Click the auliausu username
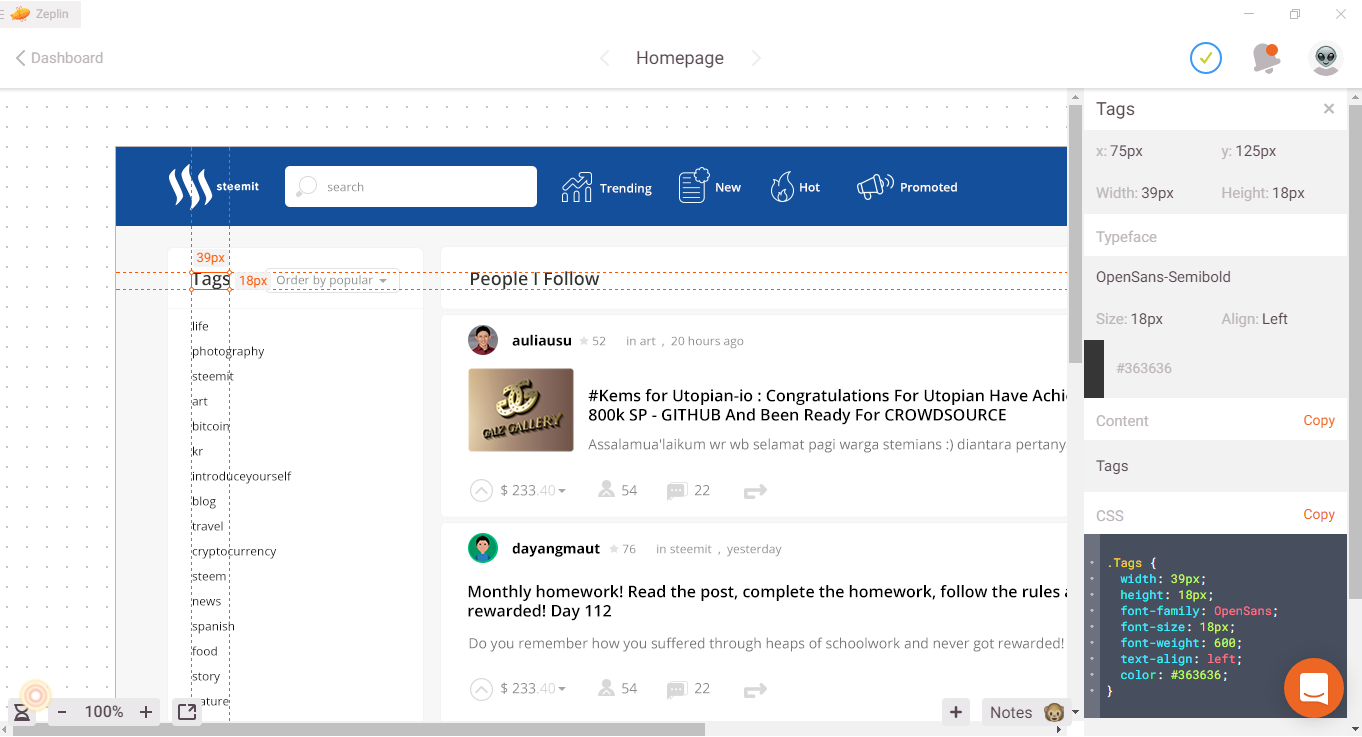The image size is (1362, 737). (x=542, y=340)
